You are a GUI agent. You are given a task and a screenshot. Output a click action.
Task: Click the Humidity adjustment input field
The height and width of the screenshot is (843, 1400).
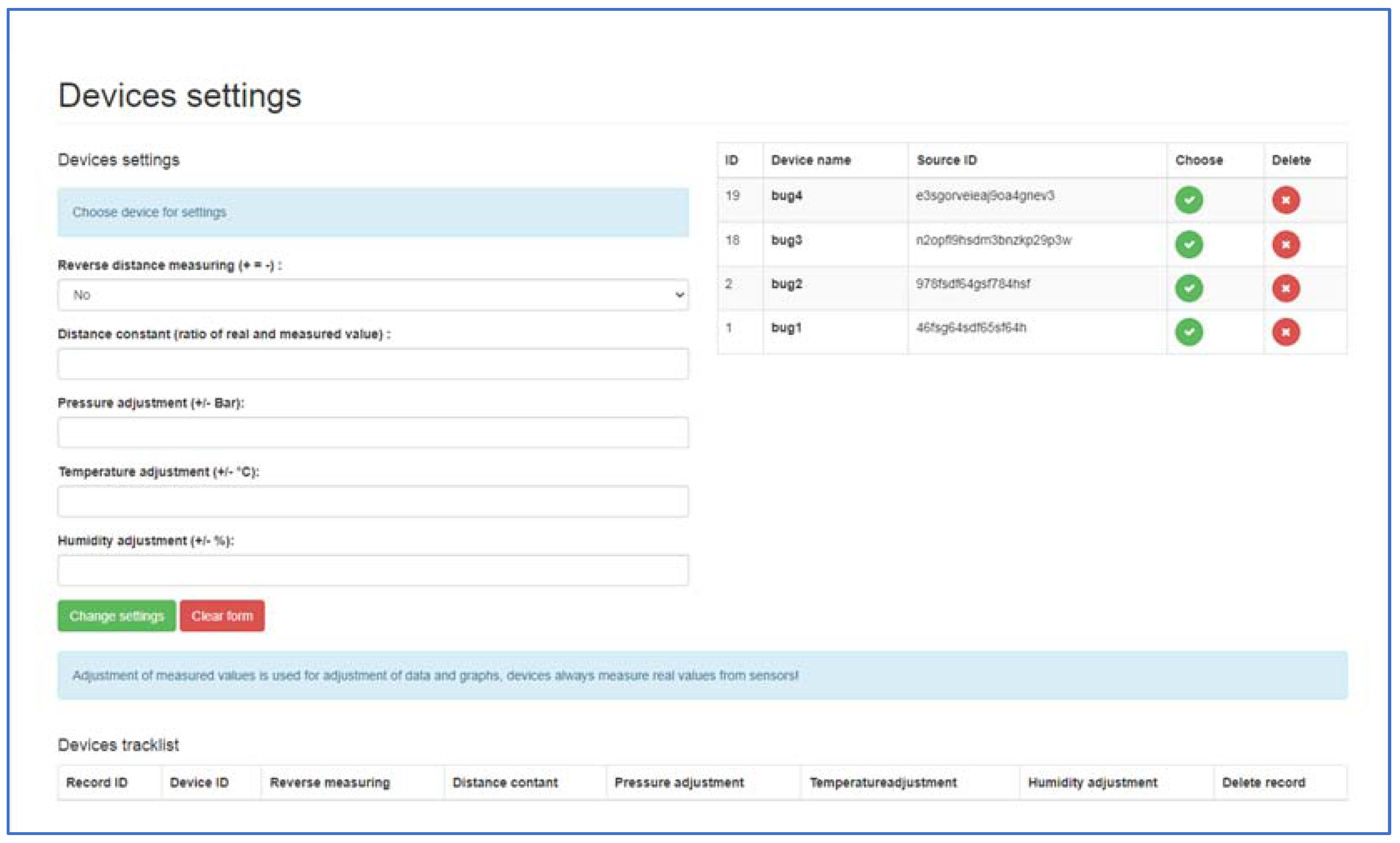click(x=372, y=570)
